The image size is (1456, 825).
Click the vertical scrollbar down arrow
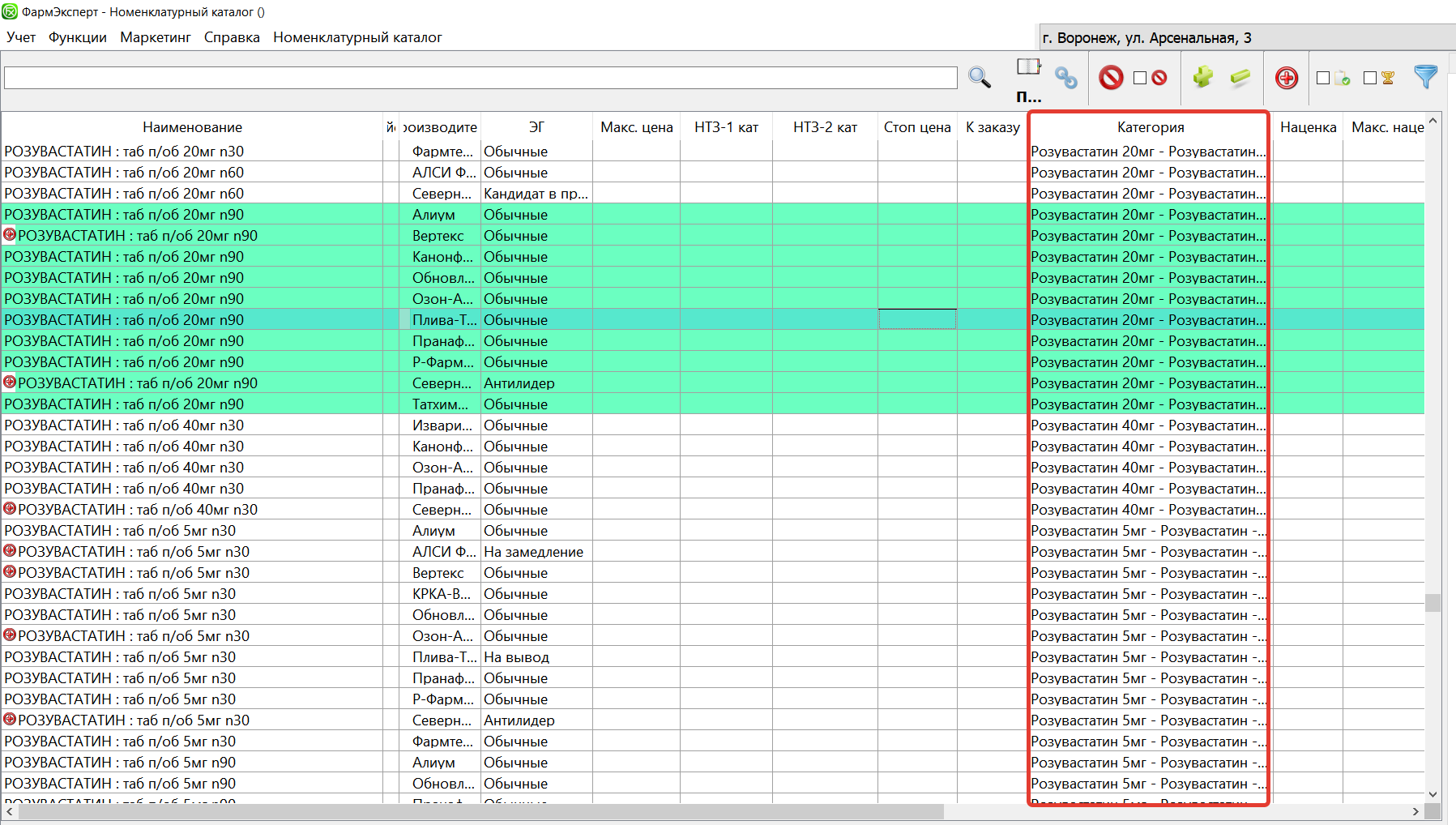[x=1433, y=794]
